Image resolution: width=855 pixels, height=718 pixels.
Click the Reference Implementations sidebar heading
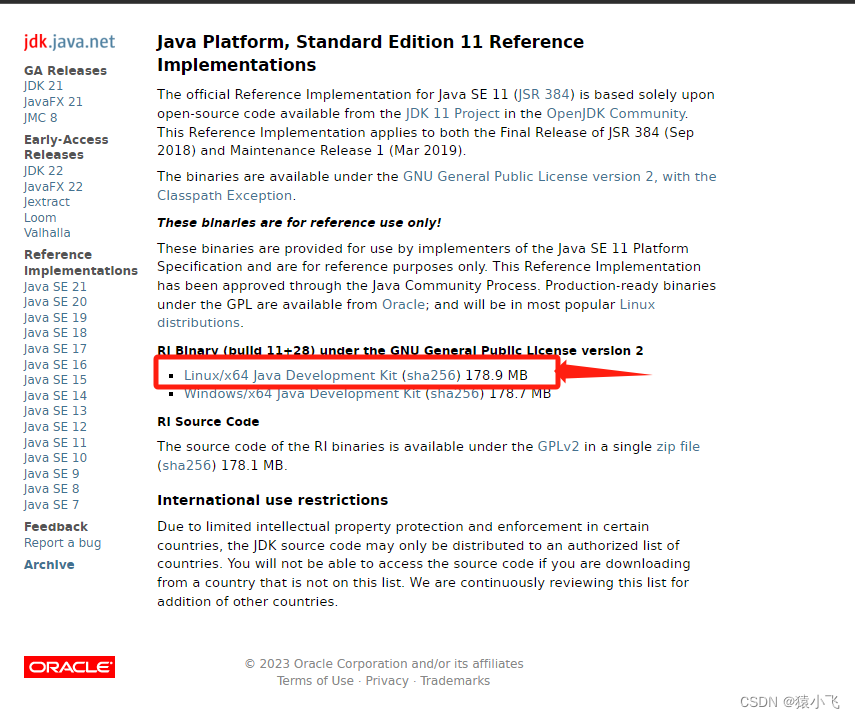(81, 262)
